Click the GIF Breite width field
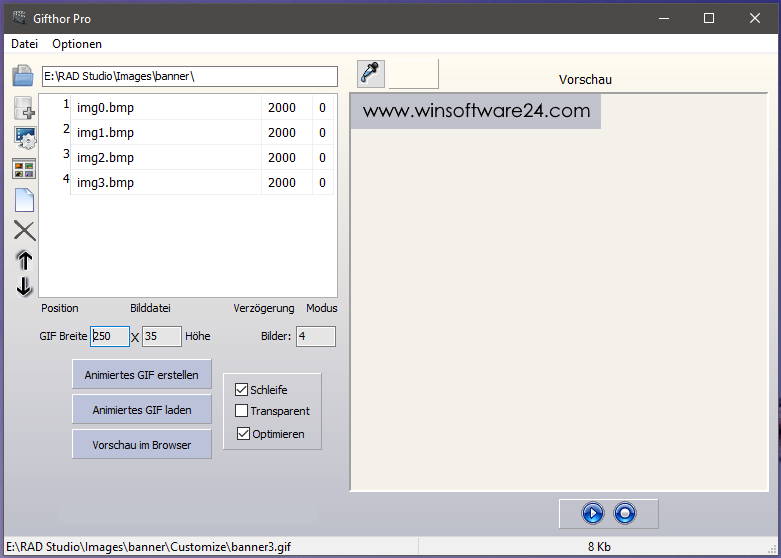The height and width of the screenshot is (558, 781). tap(110, 336)
